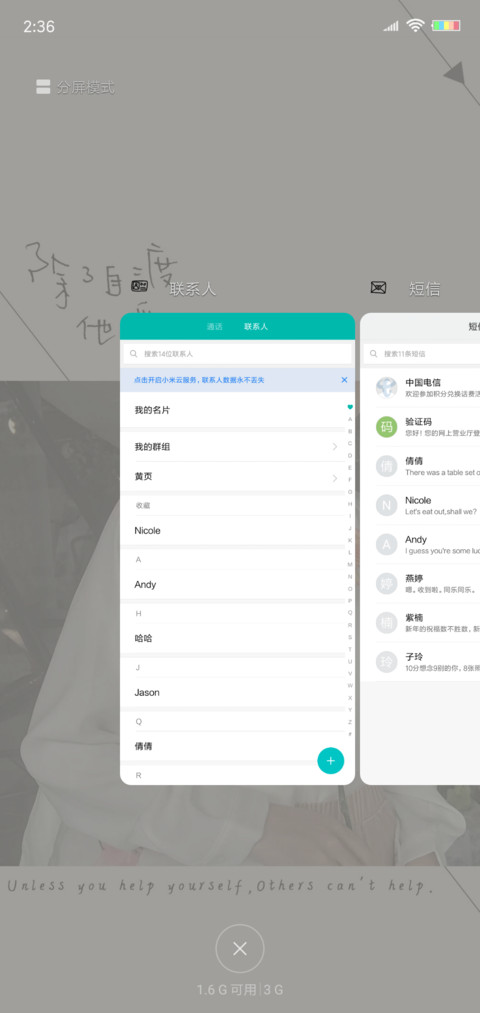
Task: Add new contact with plus button
Action: [x=331, y=760]
